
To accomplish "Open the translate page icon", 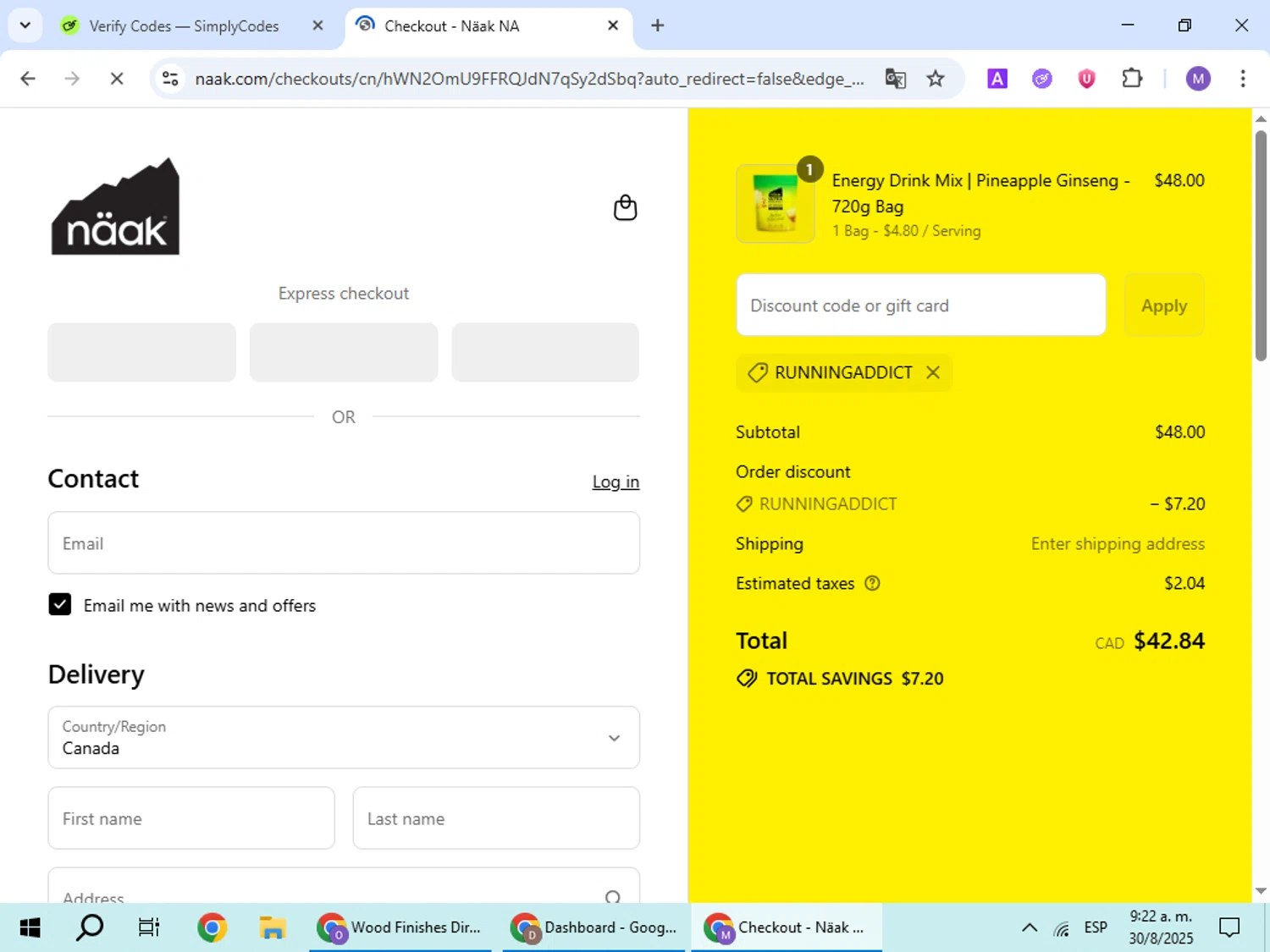I will click(895, 79).
